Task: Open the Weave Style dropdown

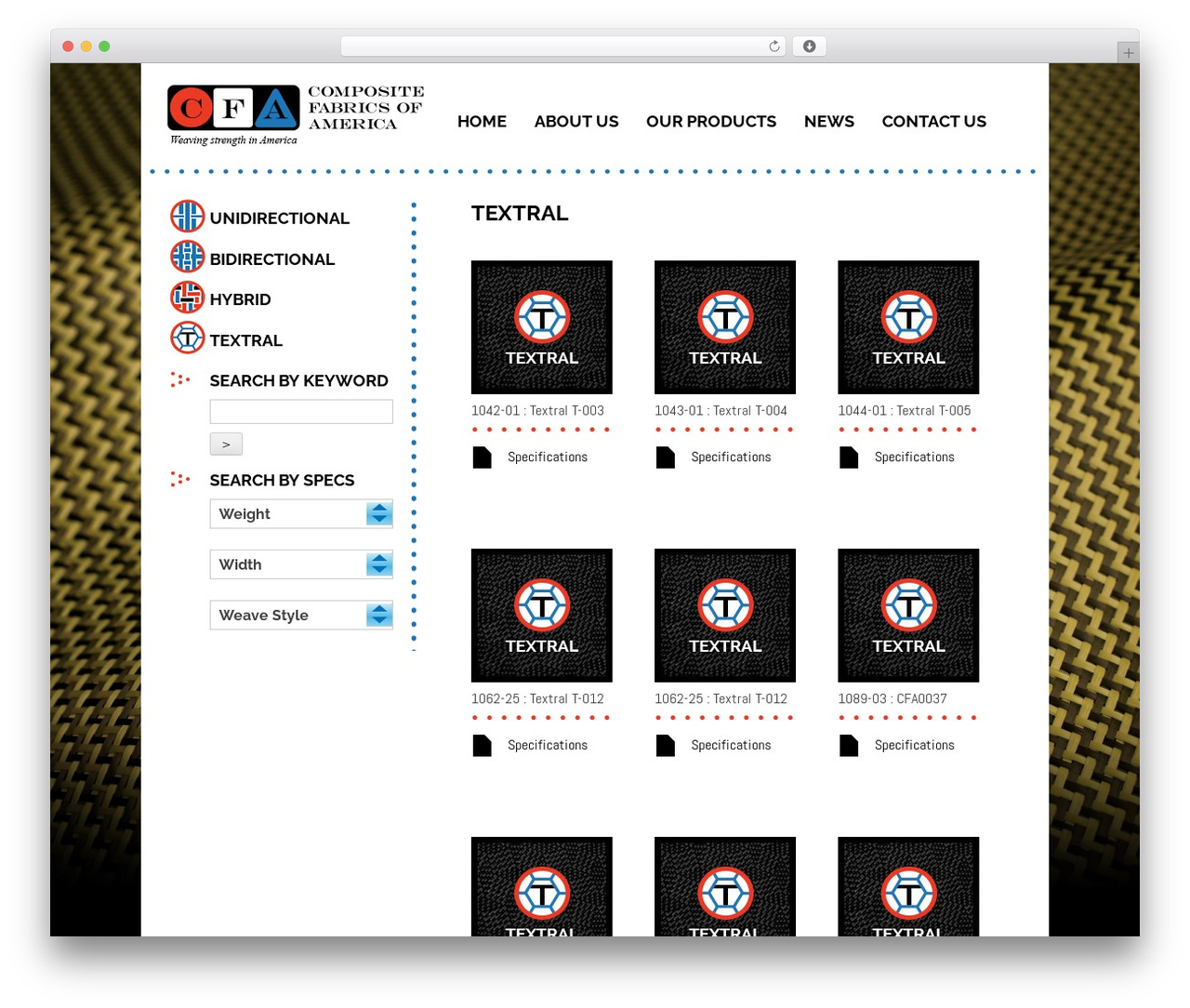Action: (x=301, y=616)
